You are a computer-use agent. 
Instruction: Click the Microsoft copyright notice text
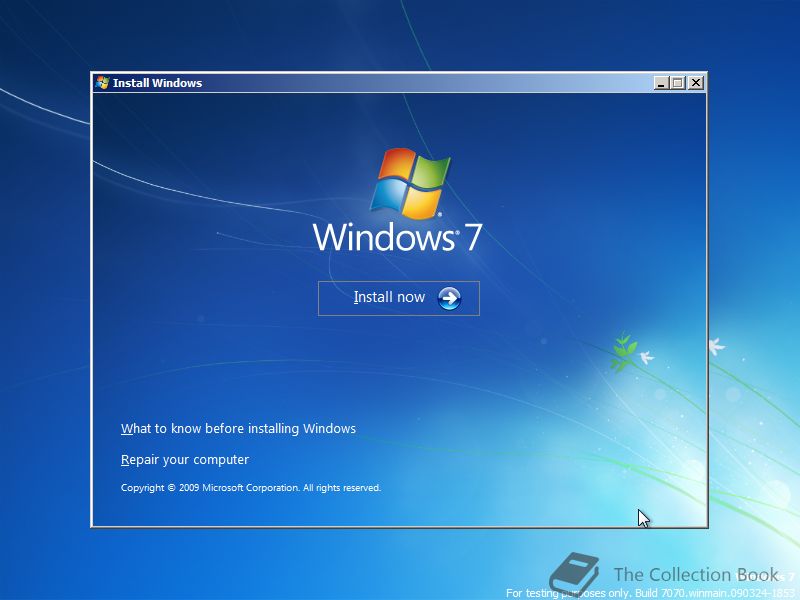251,488
